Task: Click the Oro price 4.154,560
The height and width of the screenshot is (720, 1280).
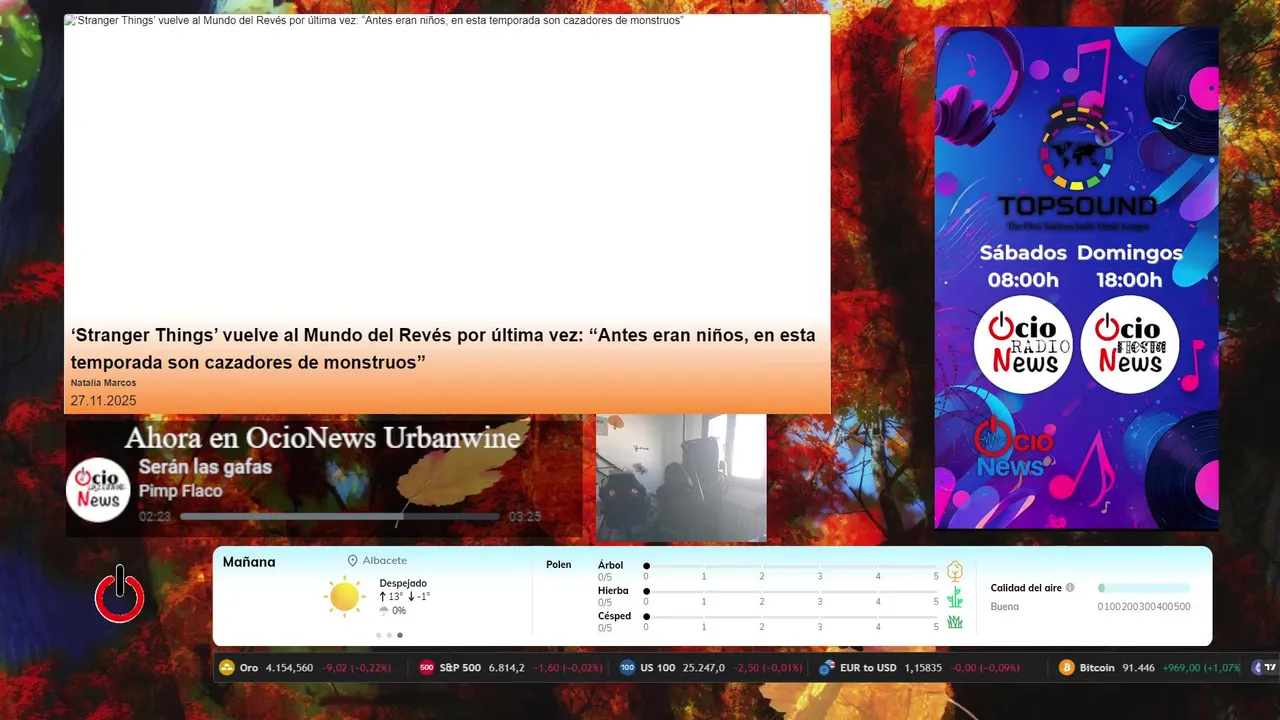Action: click(289, 667)
